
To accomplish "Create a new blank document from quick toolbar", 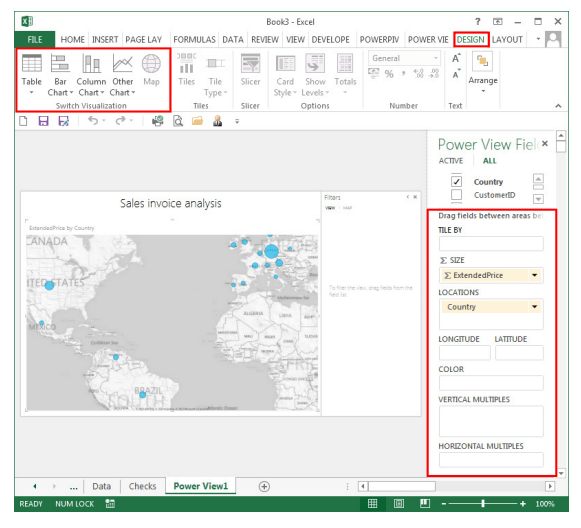I will click(x=23, y=121).
